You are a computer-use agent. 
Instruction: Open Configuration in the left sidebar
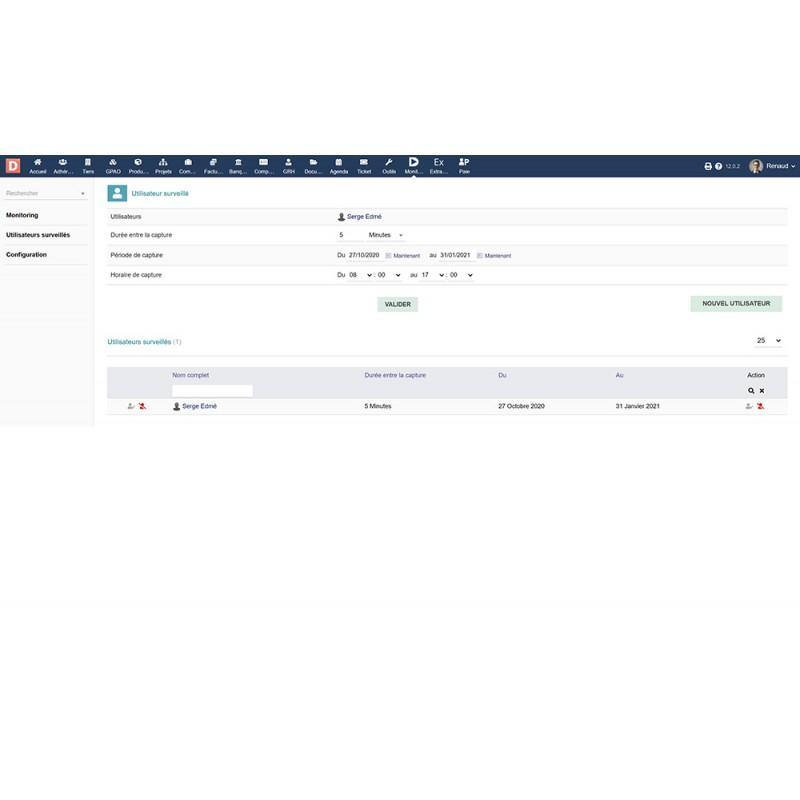26,255
